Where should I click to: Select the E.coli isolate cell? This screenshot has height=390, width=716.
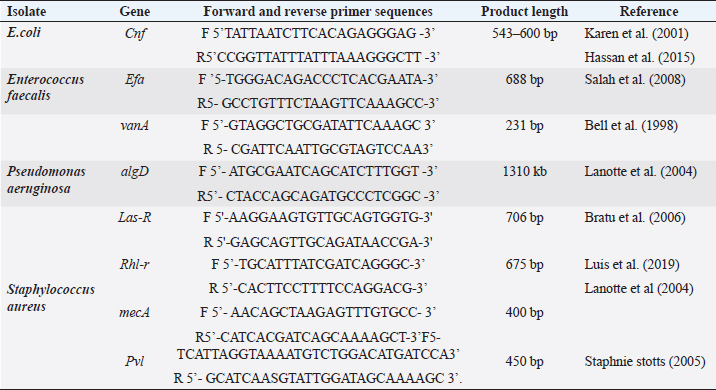(x=24, y=33)
